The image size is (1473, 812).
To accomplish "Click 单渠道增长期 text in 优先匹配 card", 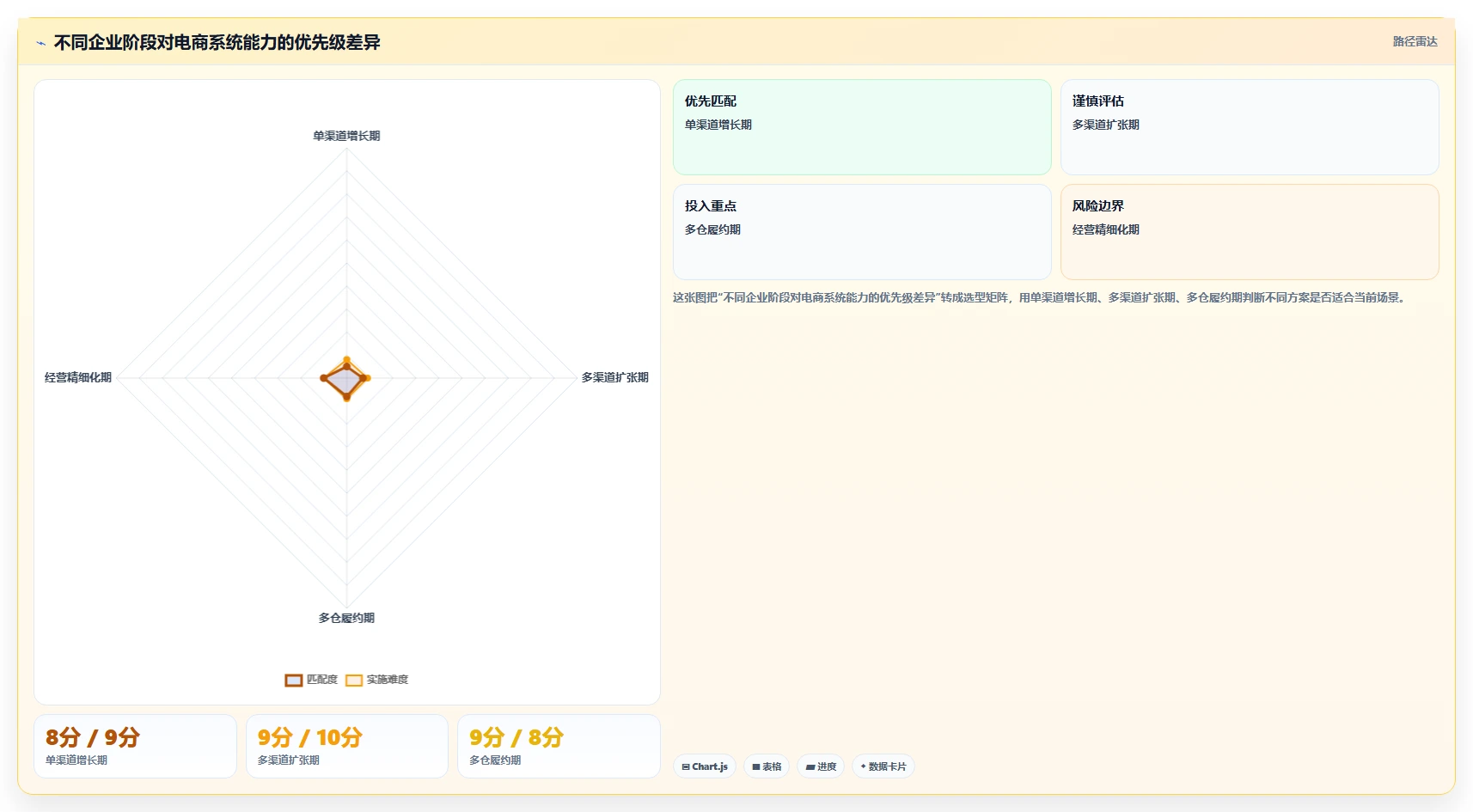I will tap(718, 125).
